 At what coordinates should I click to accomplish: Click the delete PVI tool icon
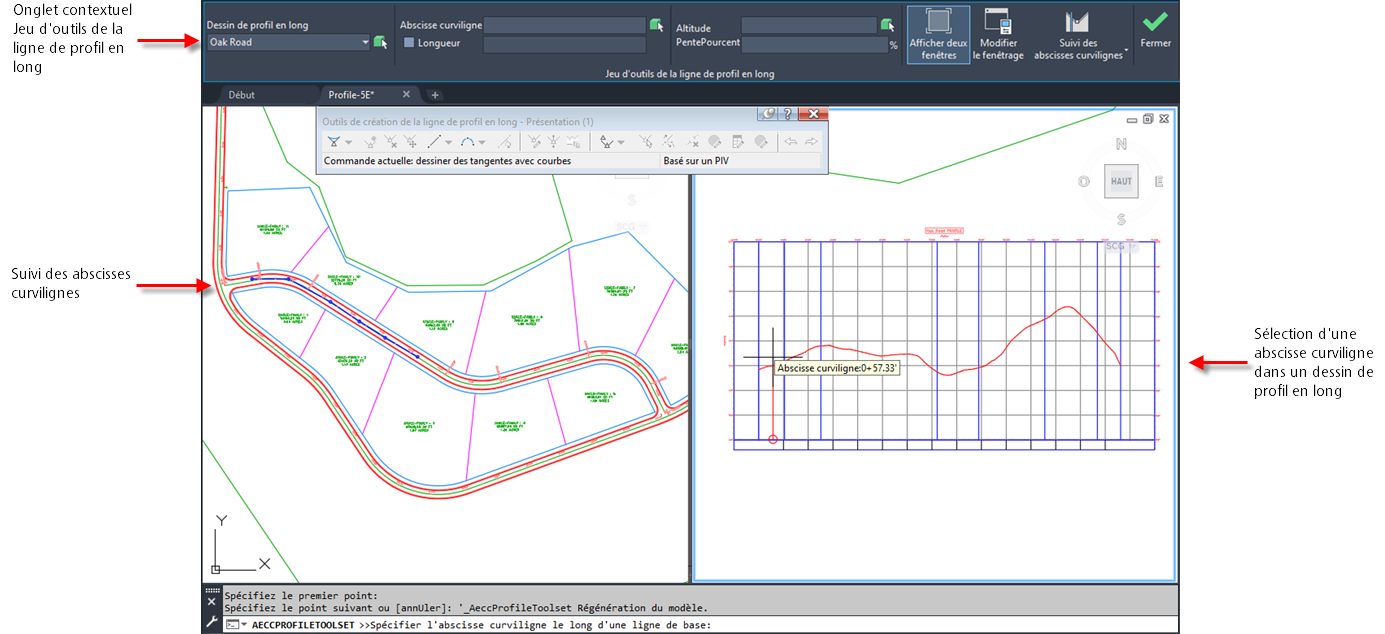[x=391, y=142]
